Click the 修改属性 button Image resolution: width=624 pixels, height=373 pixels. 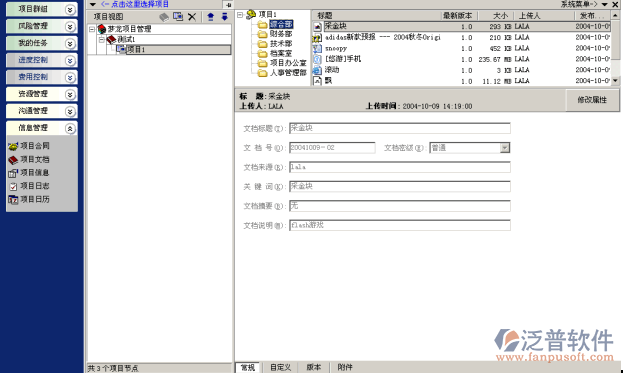click(x=592, y=100)
